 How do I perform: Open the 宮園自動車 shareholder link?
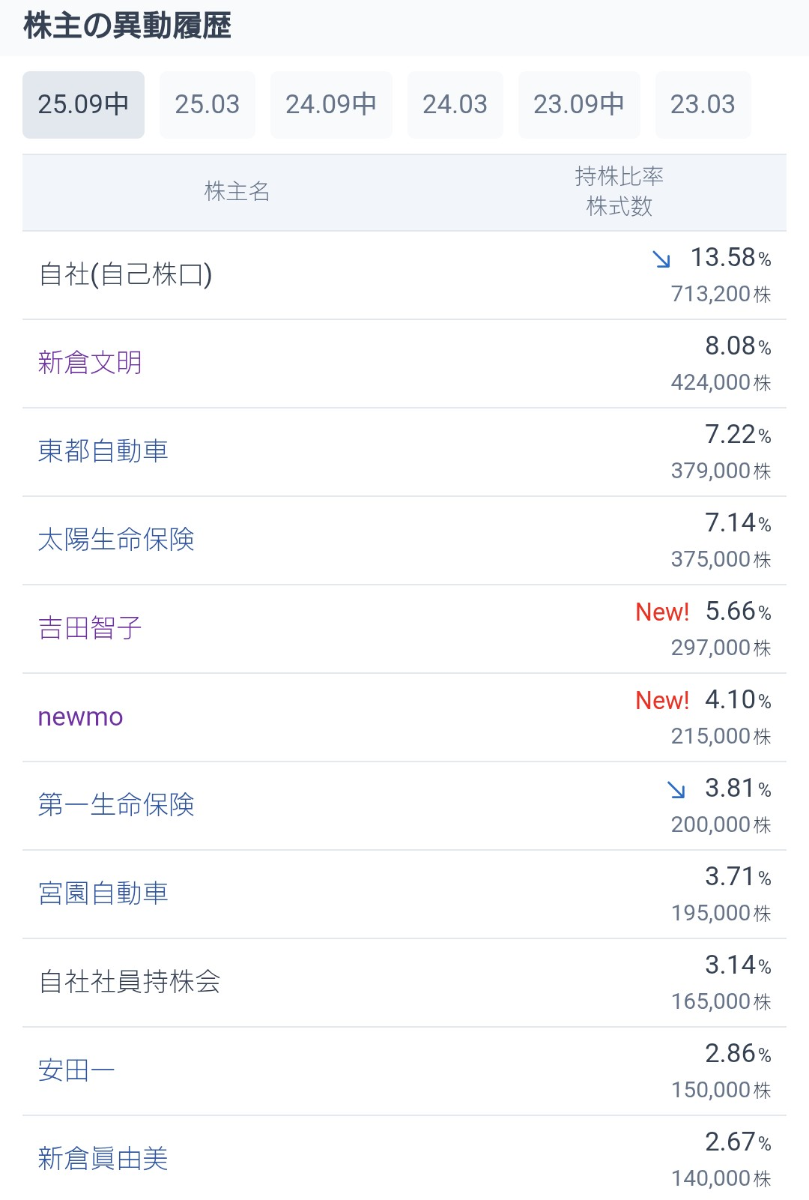point(103,893)
